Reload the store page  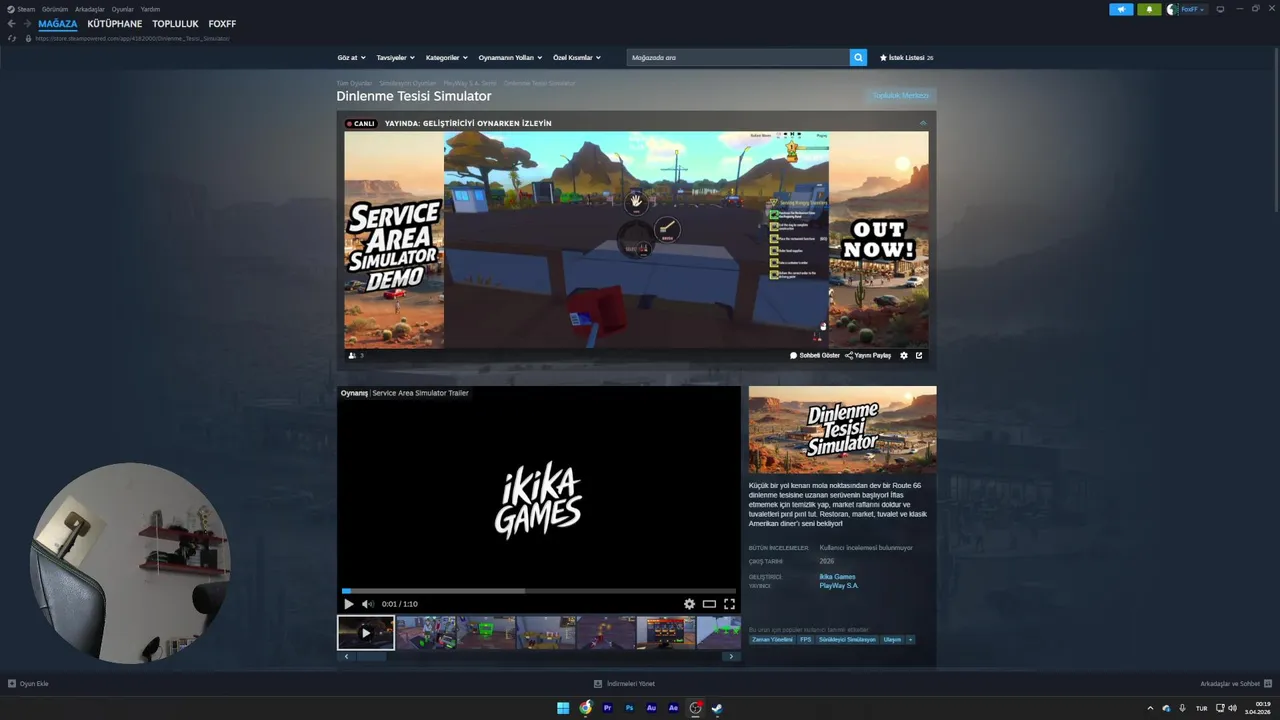coord(12,38)
